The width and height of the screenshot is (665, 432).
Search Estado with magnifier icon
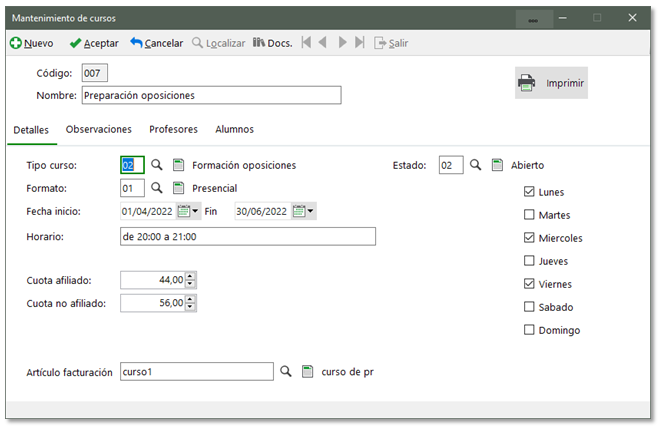[475, 165]
